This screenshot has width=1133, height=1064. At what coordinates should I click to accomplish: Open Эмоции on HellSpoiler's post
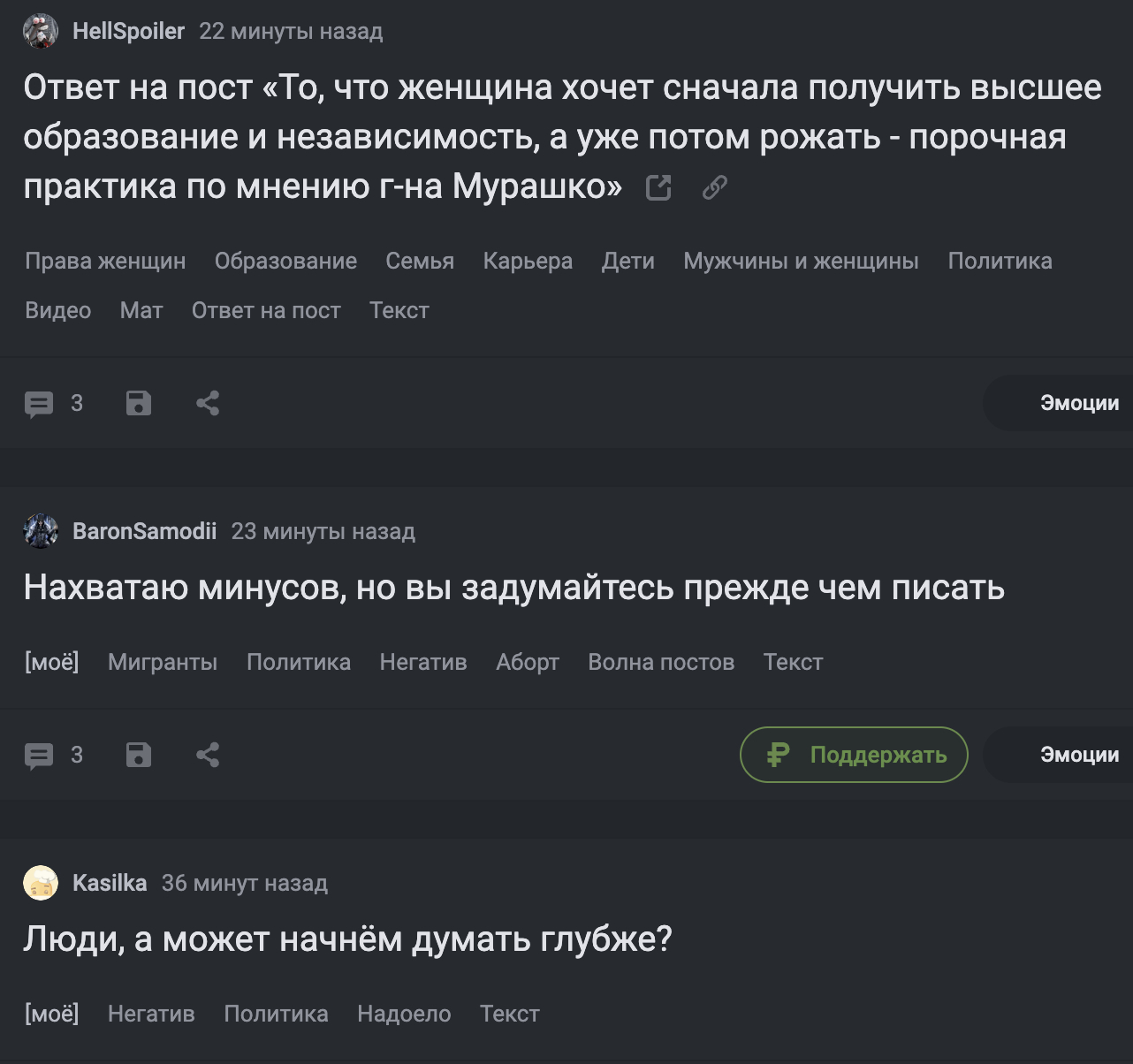coord(1078,403)
